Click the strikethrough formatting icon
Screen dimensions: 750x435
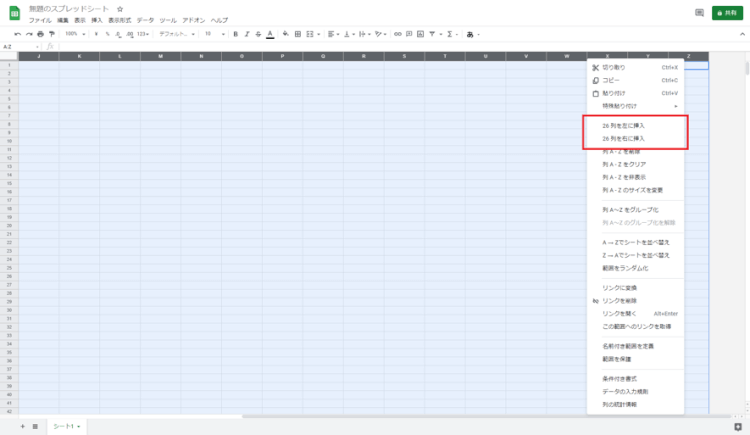point(258,33)
